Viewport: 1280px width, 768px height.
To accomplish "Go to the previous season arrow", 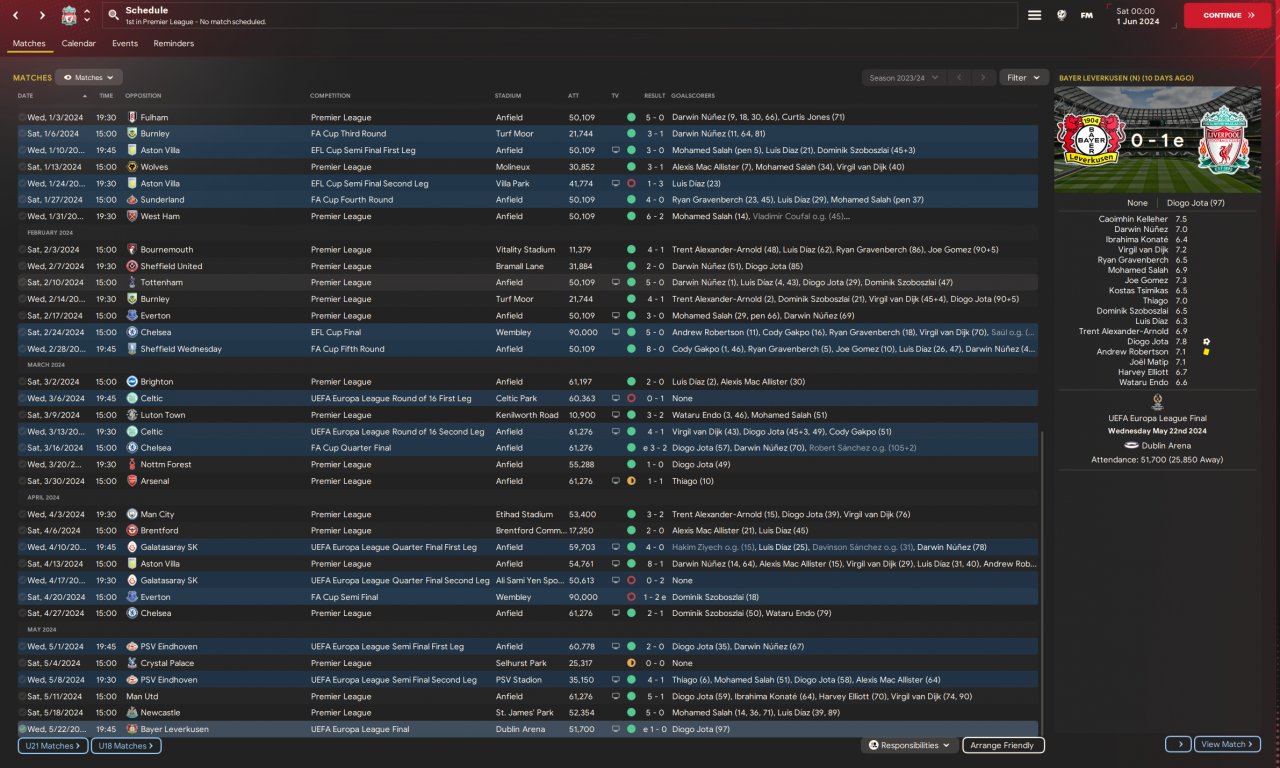I will click(959, 78).
